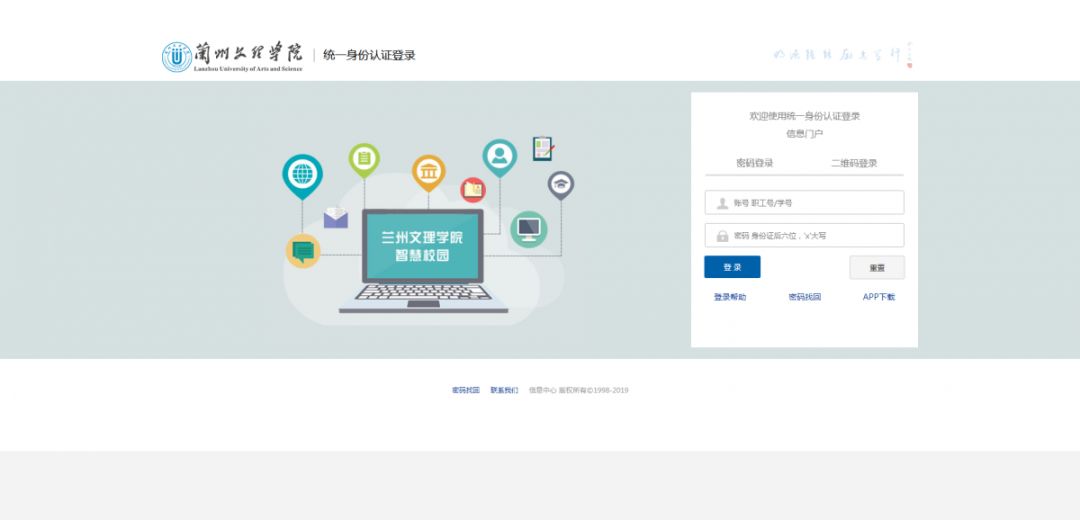This screenshot has width=1080, height=520.
Task: Open the APP下载 link
Action: pyautogui.click(x=879, y=297)
